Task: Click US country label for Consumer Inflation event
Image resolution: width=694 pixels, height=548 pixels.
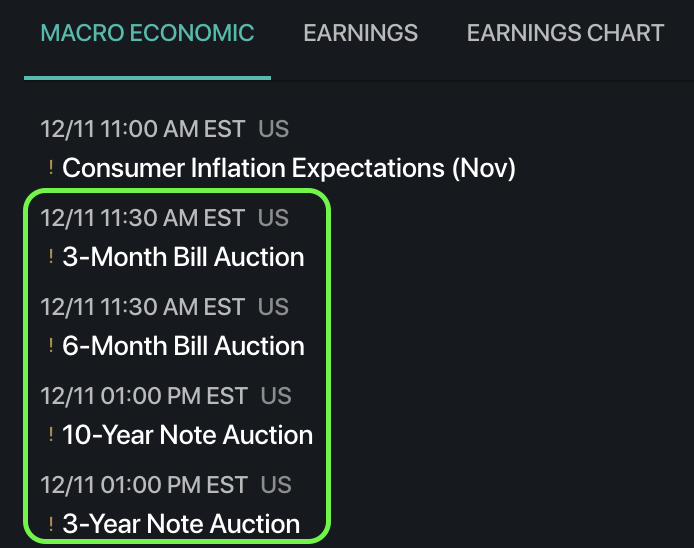Action: [274, 129]
